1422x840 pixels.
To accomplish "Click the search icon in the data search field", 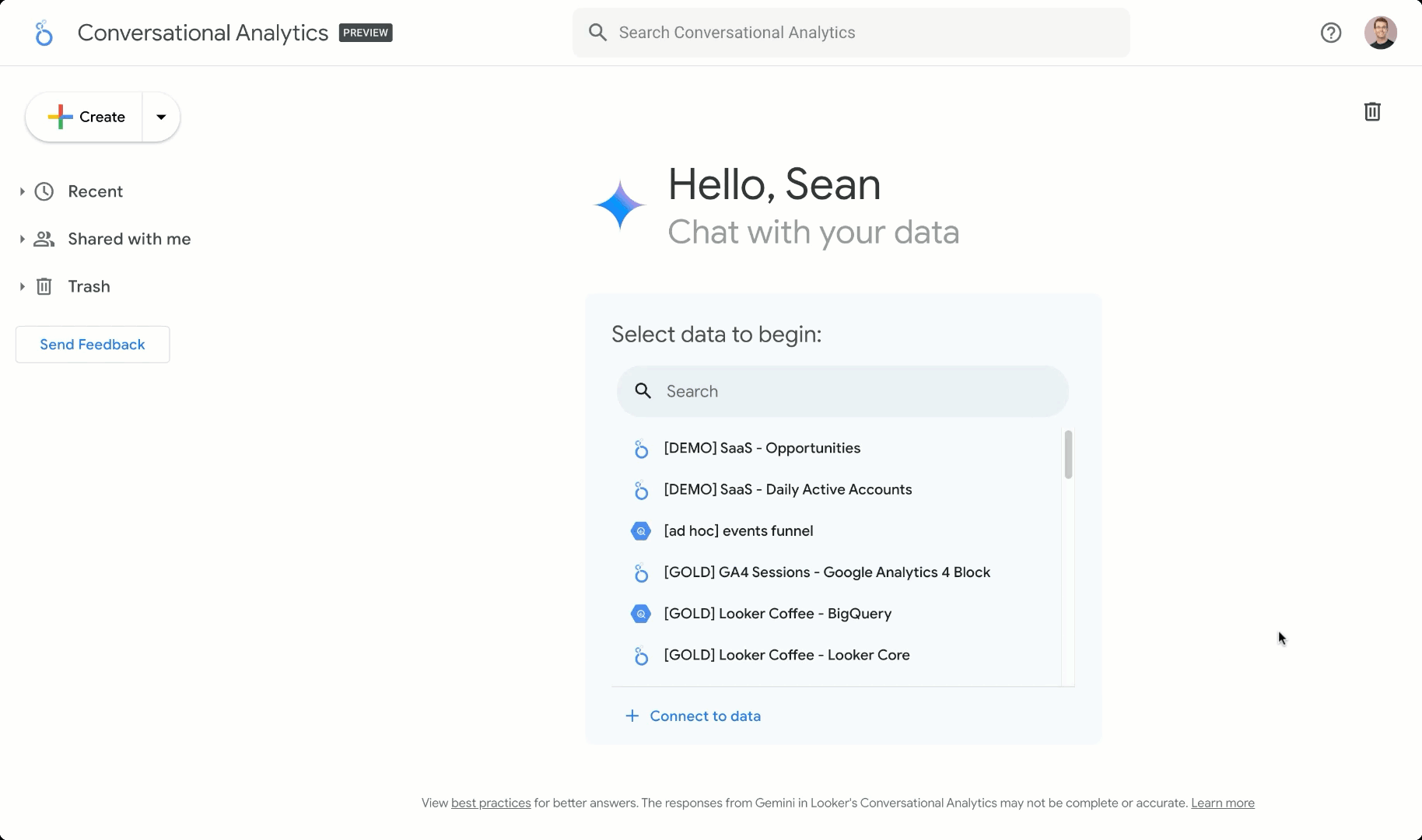I will click(643, 391).
